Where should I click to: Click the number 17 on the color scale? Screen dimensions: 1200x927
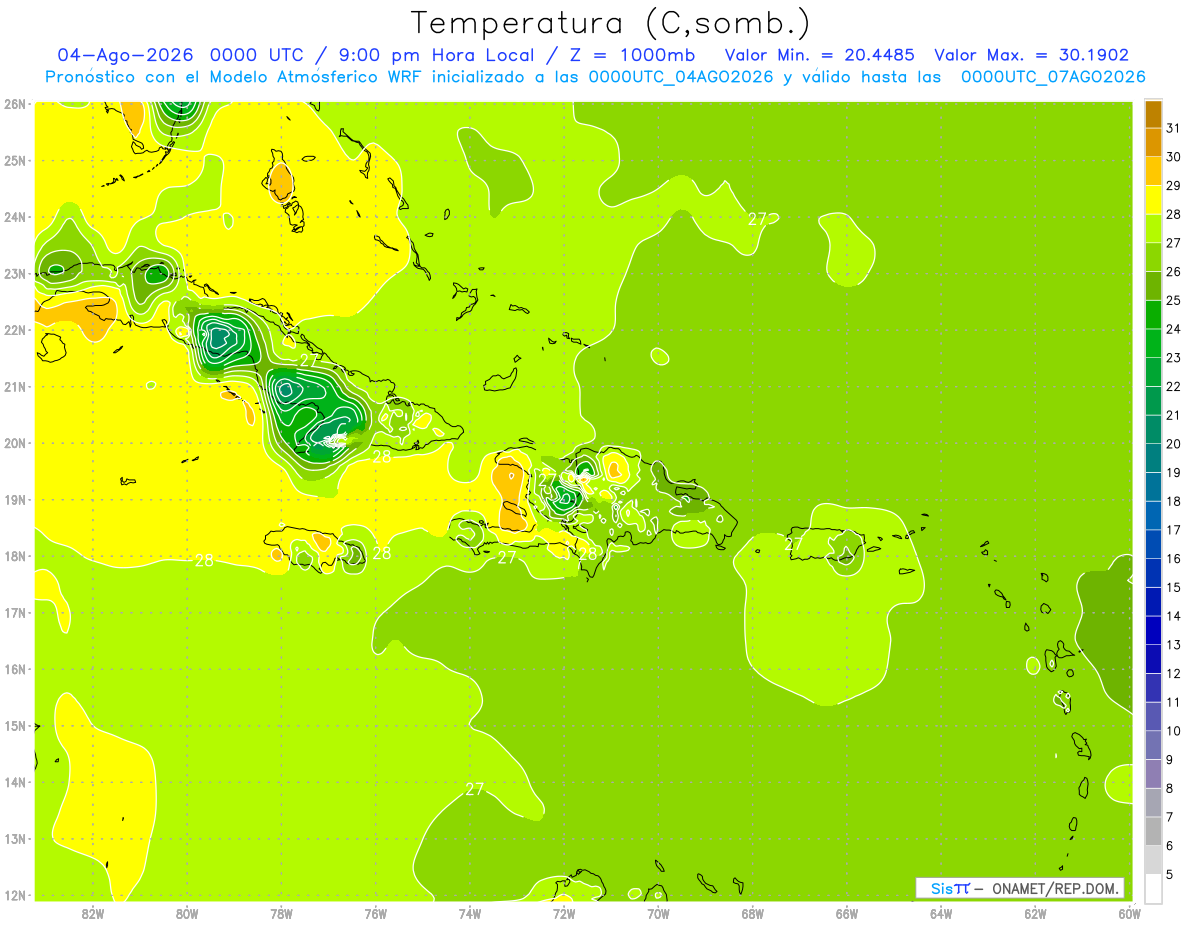click(1174, 530)
